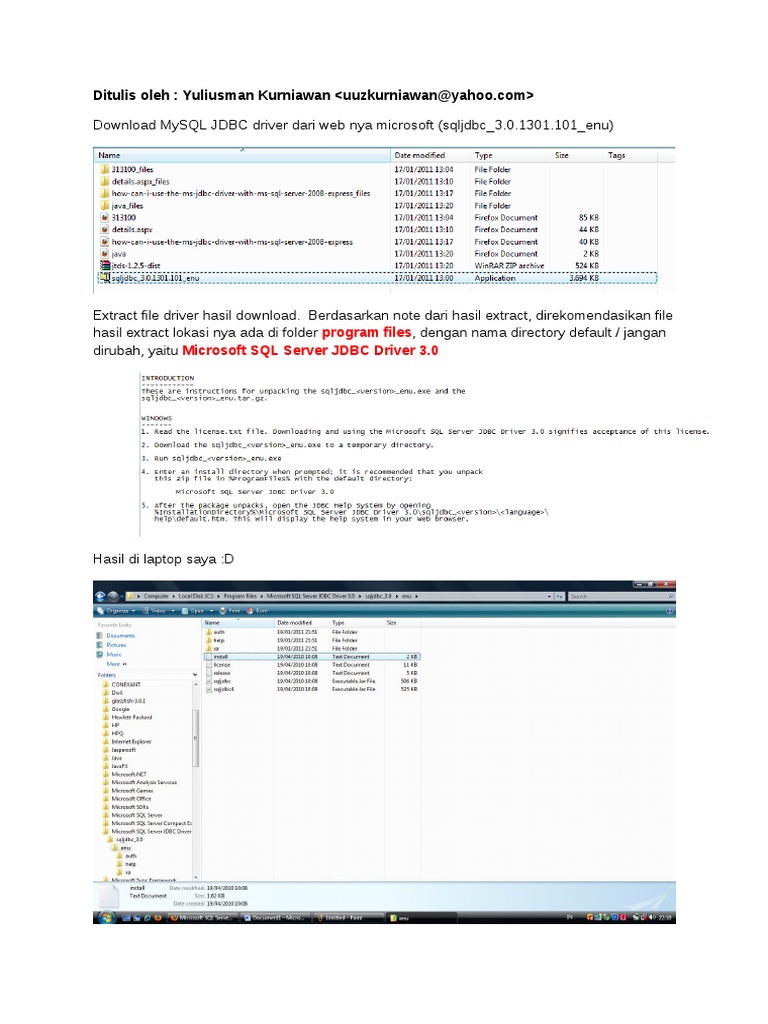Click the Burn toolbar button

[x=258, y=611]
